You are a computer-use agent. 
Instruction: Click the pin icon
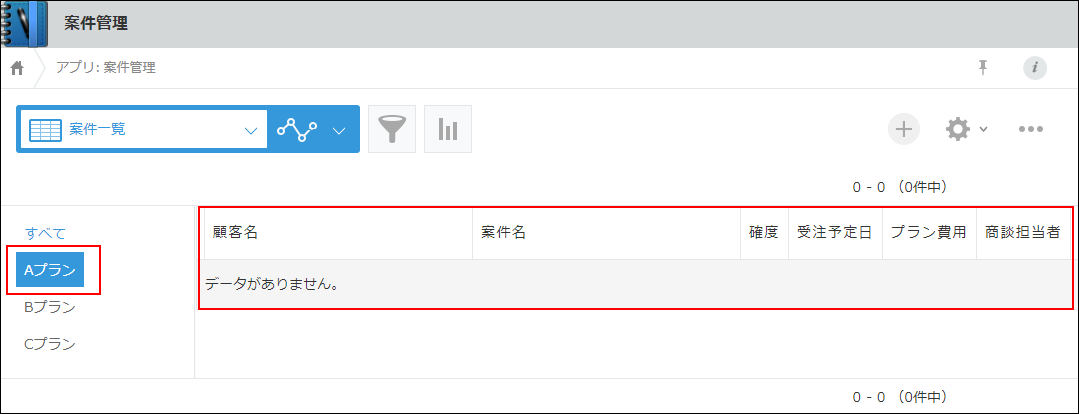pyautogui.click(x=983, y=68)
